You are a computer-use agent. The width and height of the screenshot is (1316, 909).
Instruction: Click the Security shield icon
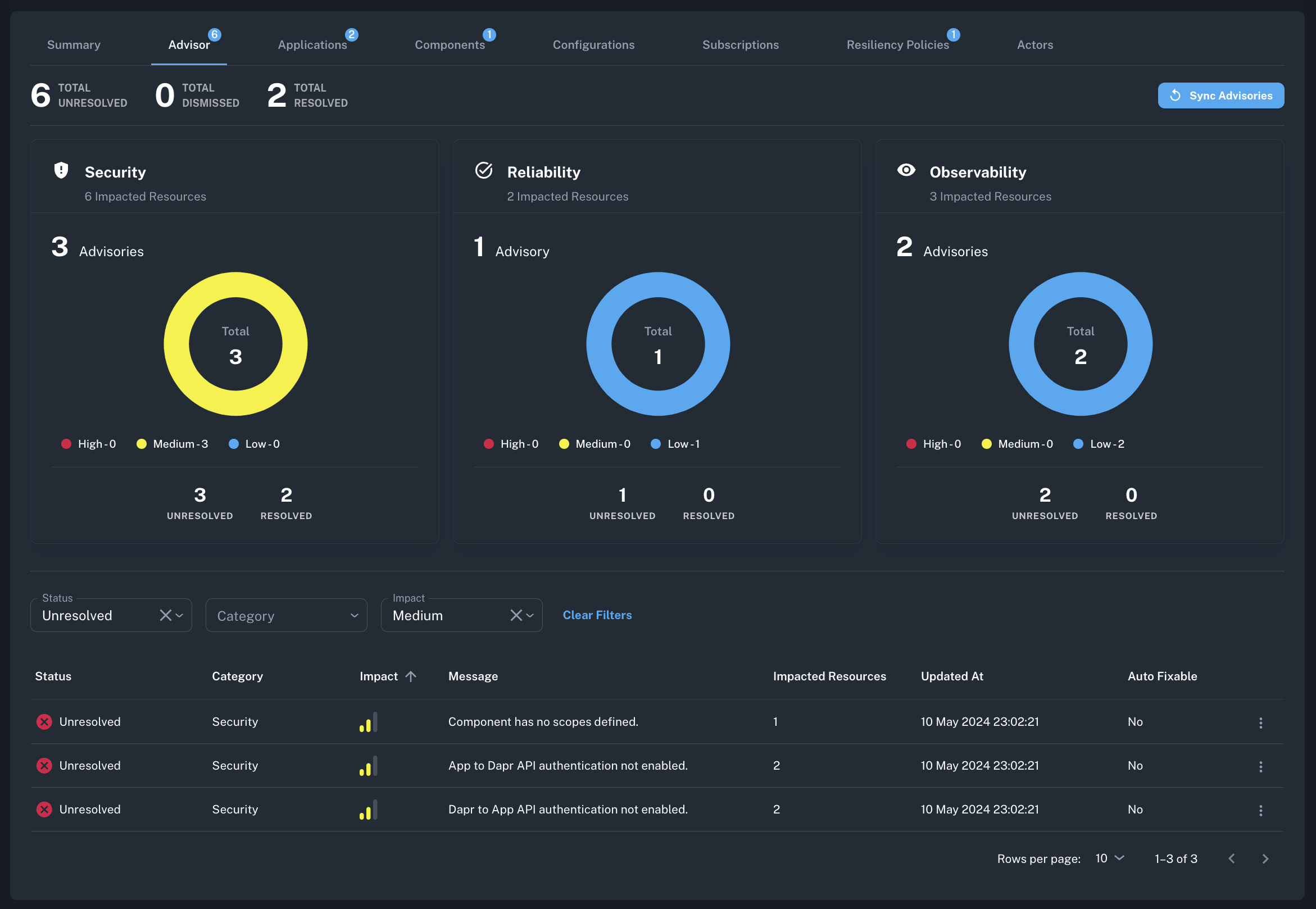[x=61, y=170]
